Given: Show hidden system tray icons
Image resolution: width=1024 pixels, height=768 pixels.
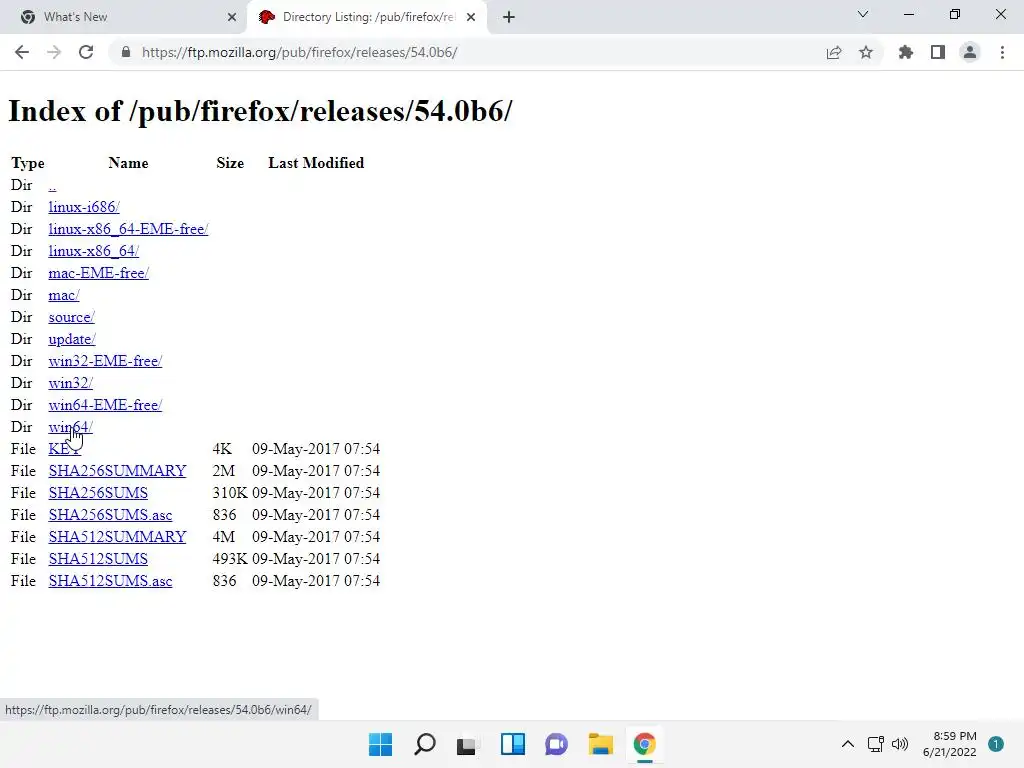Looking at the screenshot, I should coord(848,744).
